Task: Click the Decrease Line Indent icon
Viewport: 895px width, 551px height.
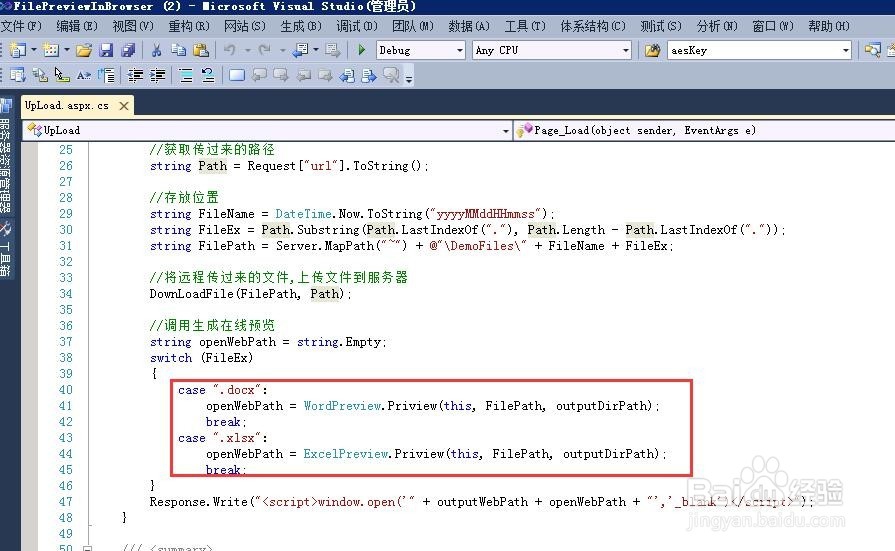Action: pos(135,75)
